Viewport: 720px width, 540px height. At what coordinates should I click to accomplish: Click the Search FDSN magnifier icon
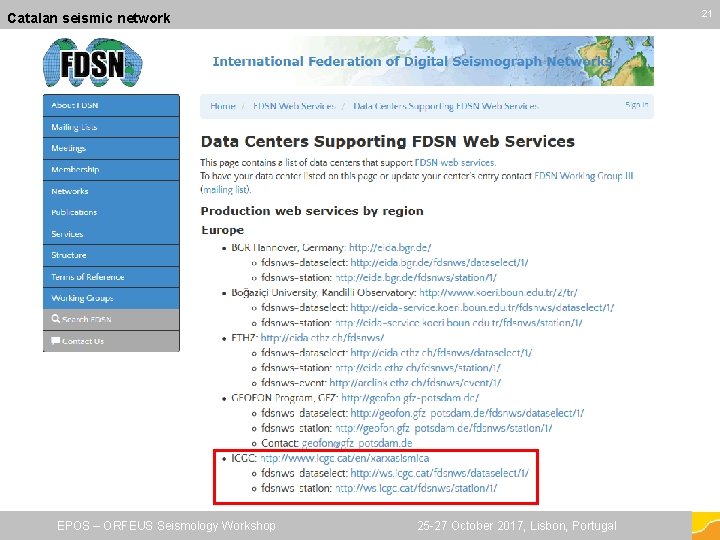56,319
